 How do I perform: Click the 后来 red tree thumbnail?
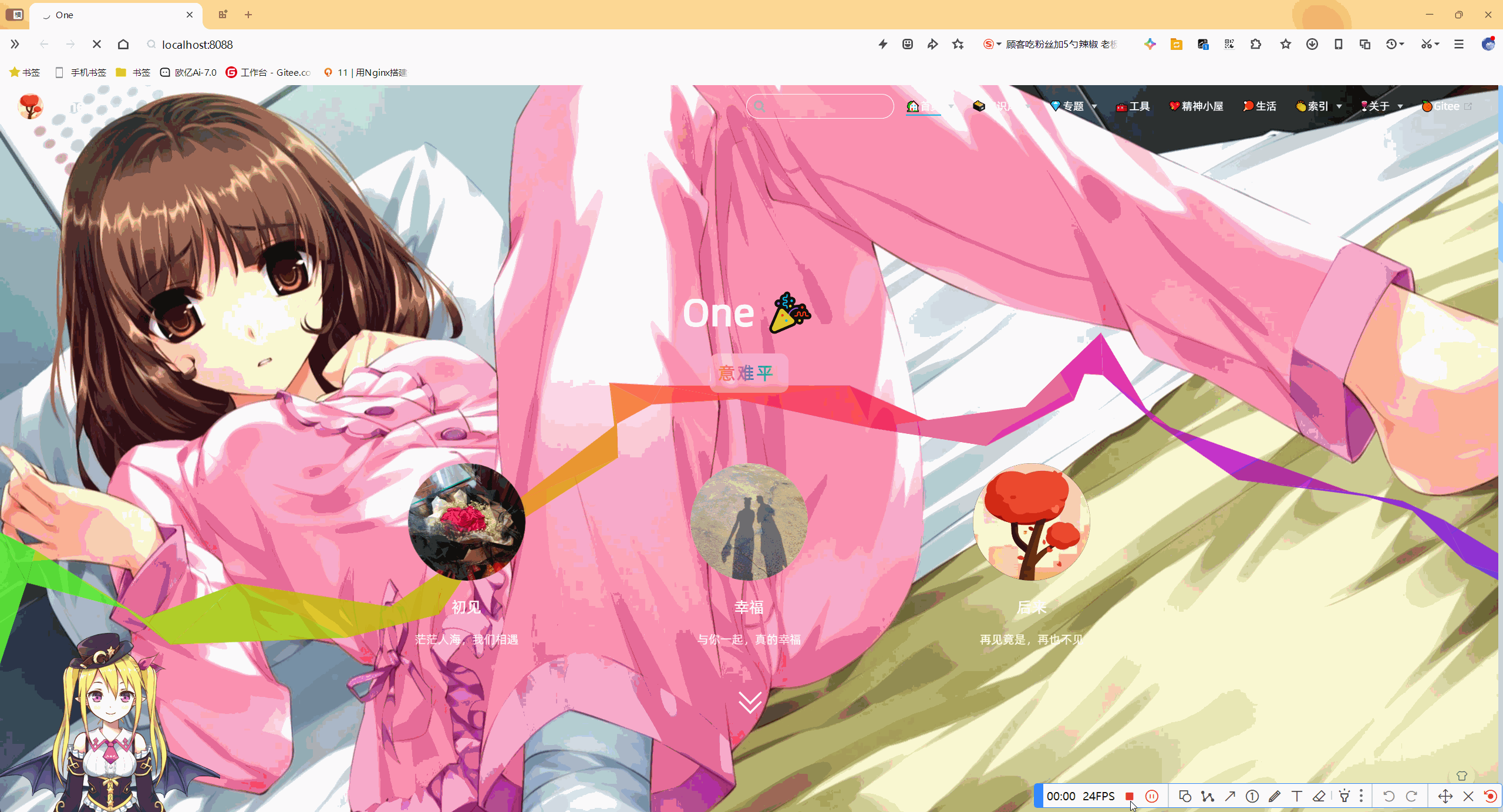pyautogui.click(x=1032, y=521)
